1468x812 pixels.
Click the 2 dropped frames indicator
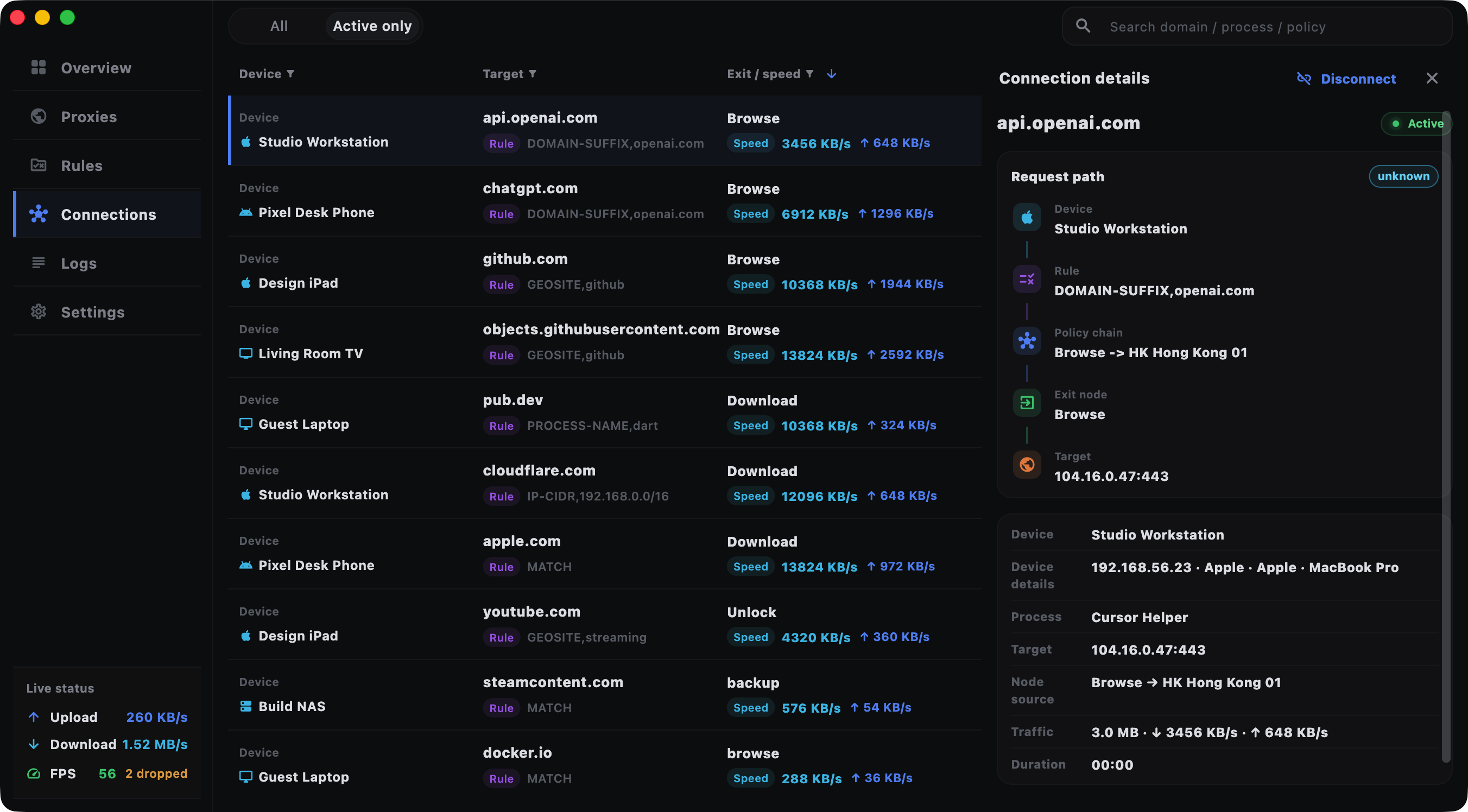pyautogui.click(x=156, y=773)
